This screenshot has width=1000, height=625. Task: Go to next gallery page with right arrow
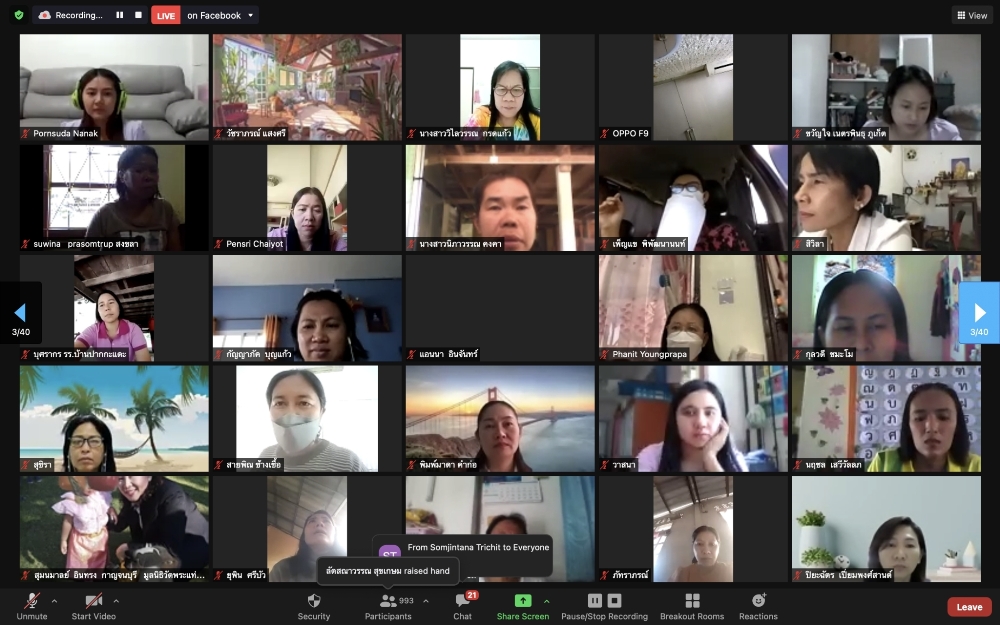tap(979, 313)
